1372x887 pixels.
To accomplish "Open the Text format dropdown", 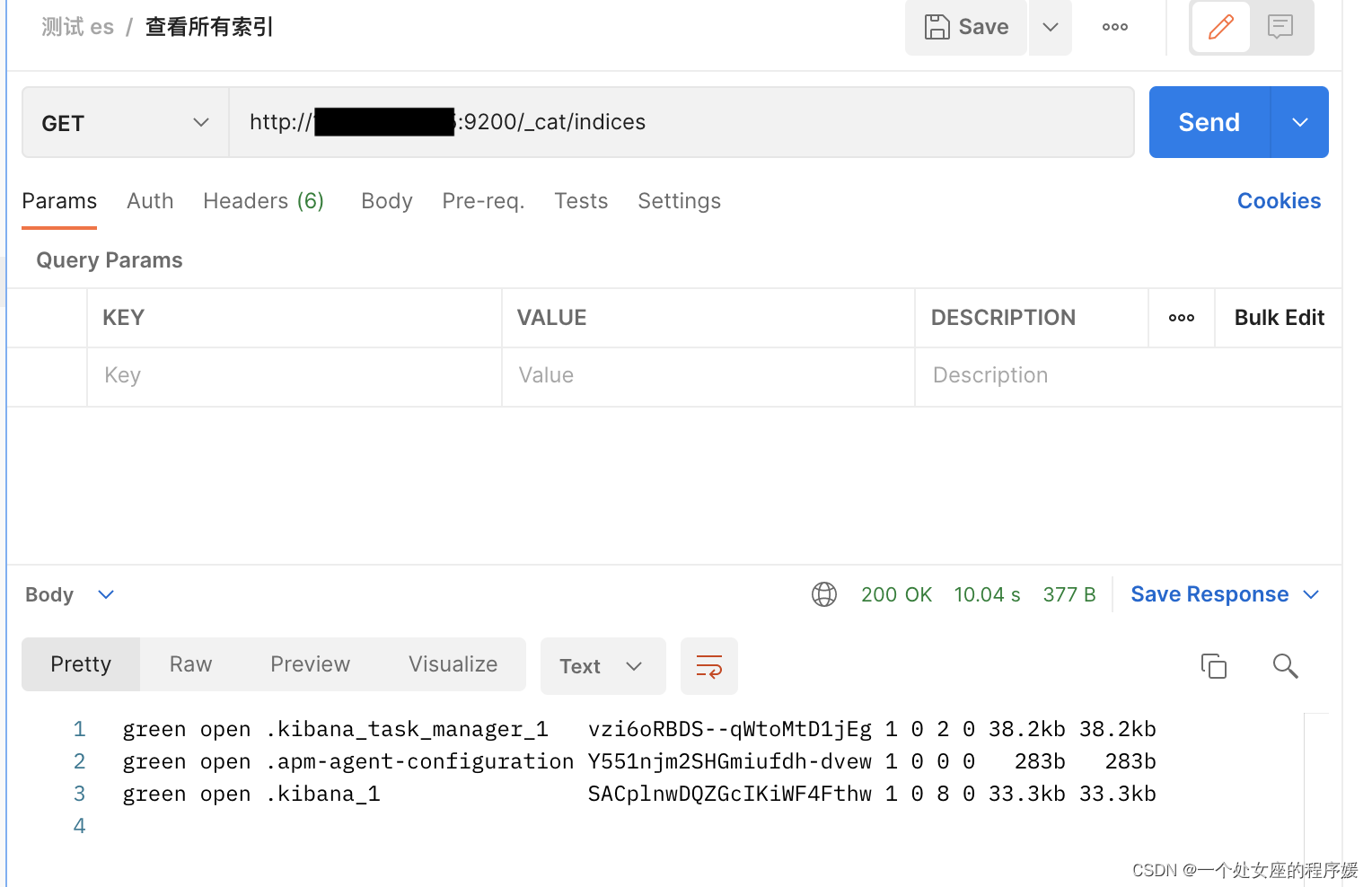I will pyautogui.click(x=602, y=666).
